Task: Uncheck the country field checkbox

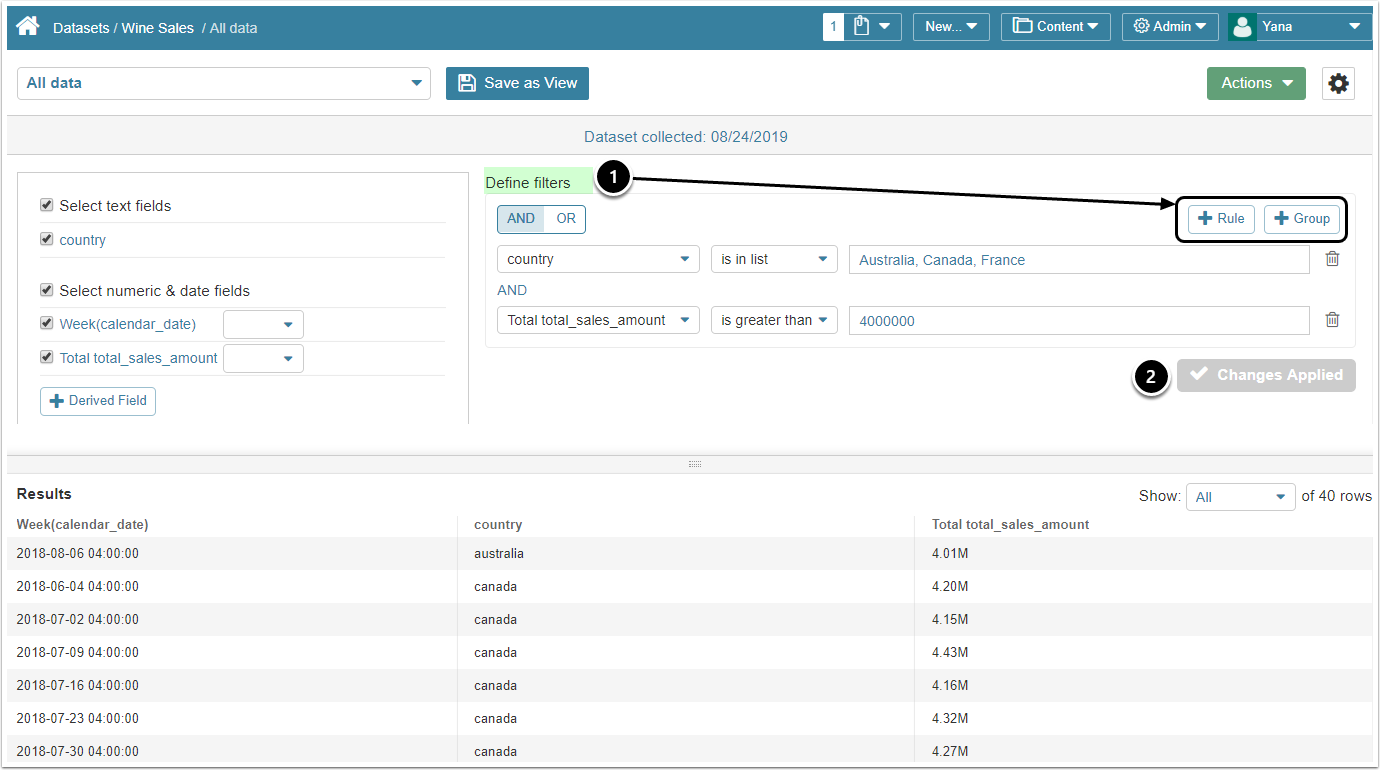Action: coord(46,239)
